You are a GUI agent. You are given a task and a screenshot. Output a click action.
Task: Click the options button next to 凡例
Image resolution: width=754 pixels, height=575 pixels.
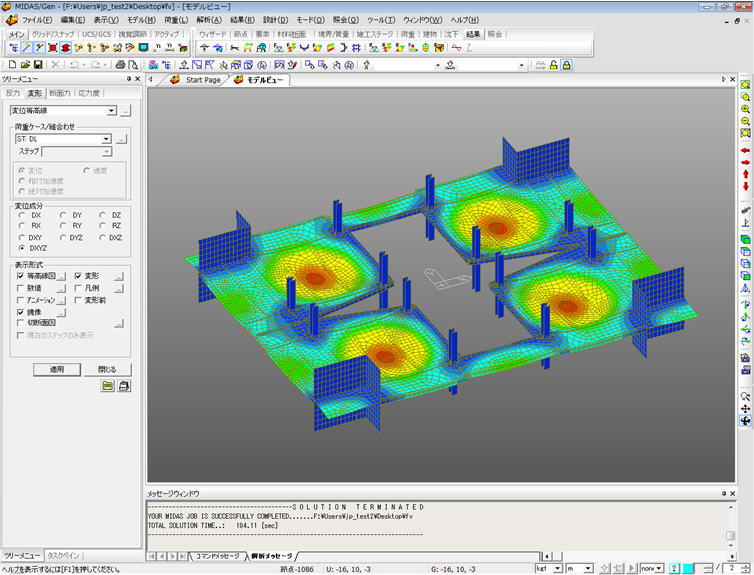tap(119, 288)
